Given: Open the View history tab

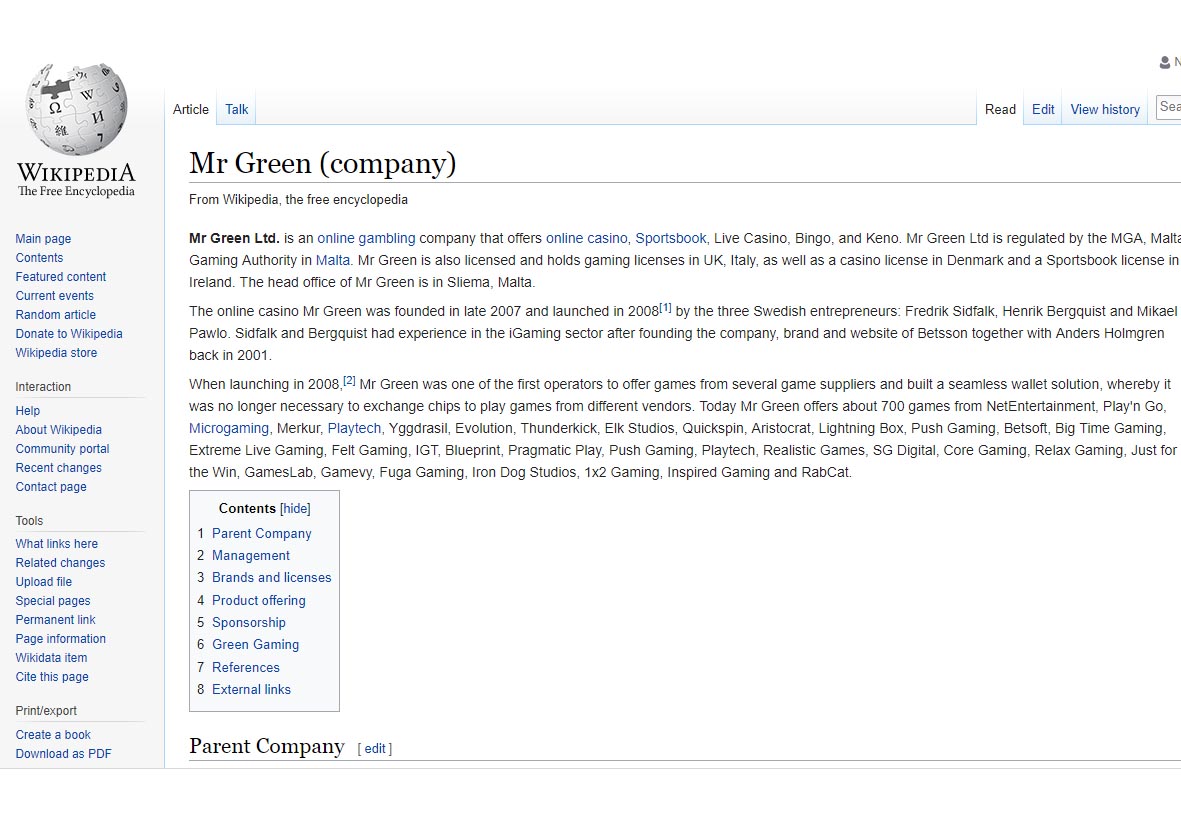Looking at the screenshot, I should 1105,109.
